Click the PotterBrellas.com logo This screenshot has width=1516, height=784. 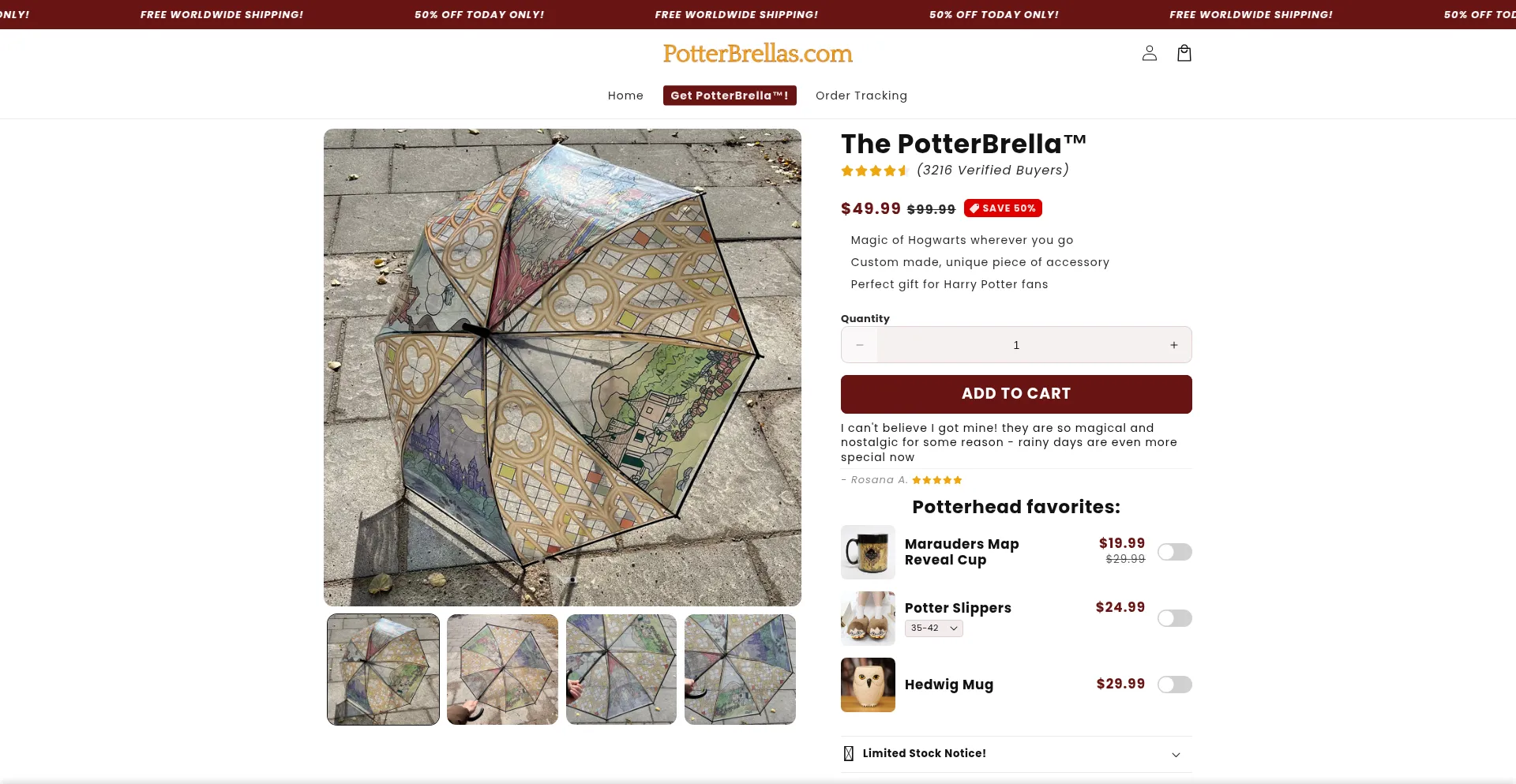coord(758,54)
